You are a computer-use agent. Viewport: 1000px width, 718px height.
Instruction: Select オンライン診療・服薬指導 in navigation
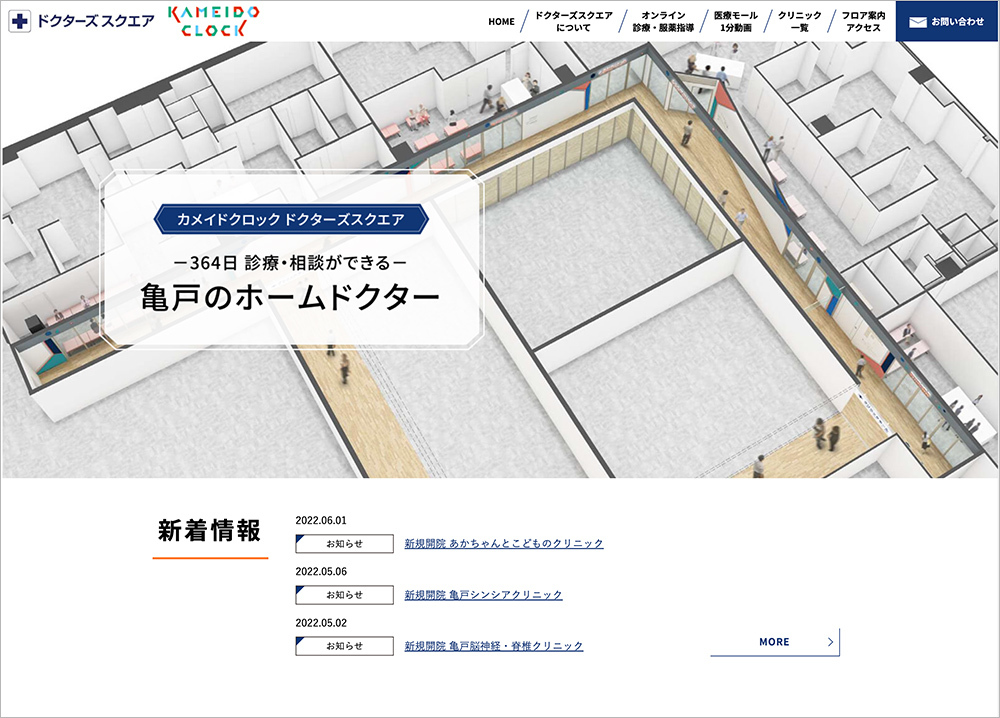tap(663, 21)
